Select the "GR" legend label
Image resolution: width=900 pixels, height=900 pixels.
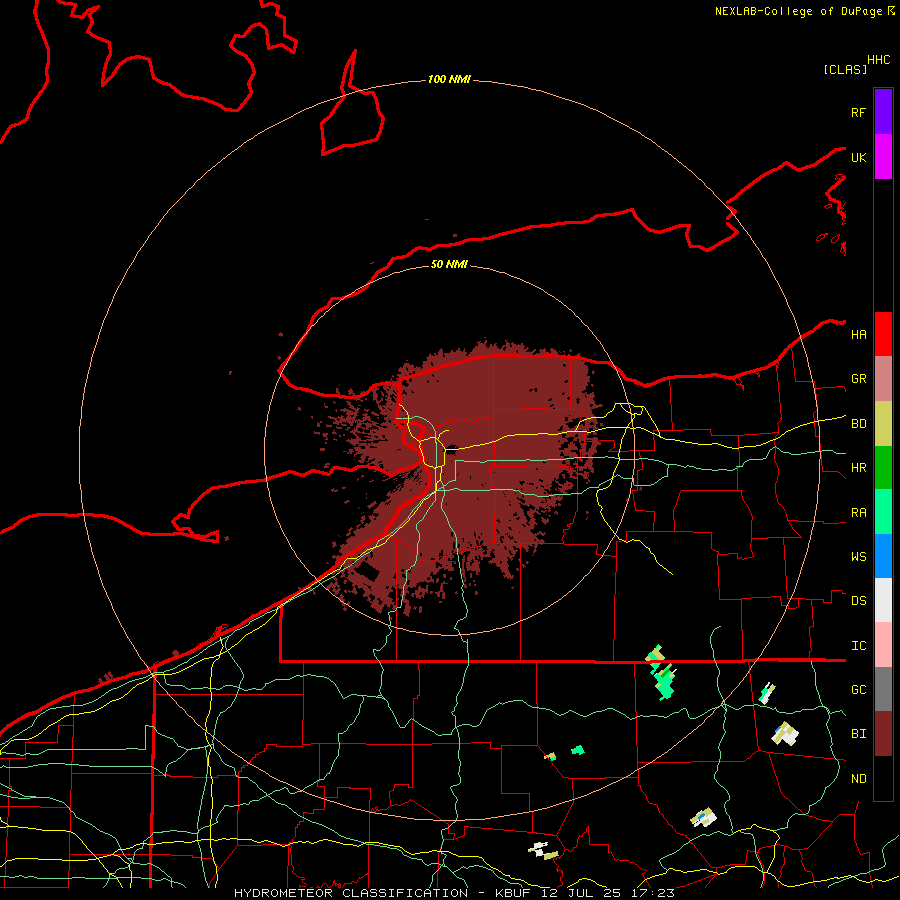(x=858, y=379)
